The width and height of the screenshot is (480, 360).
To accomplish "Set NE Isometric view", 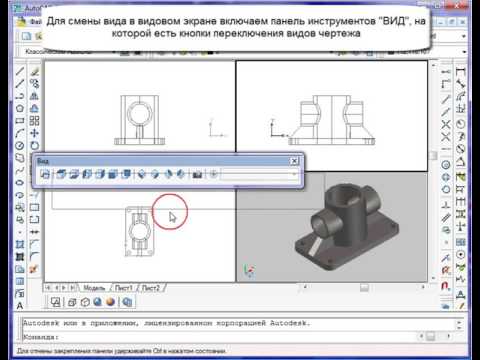I will [x=168, y=174].
